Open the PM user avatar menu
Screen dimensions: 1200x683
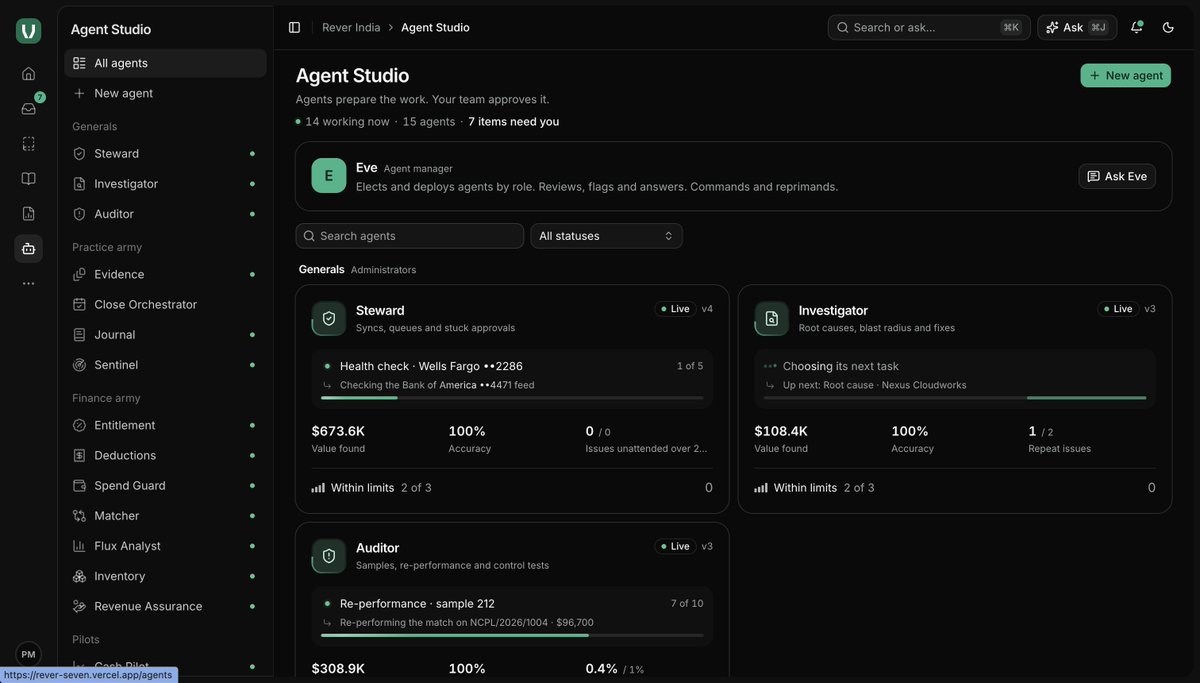28,654
